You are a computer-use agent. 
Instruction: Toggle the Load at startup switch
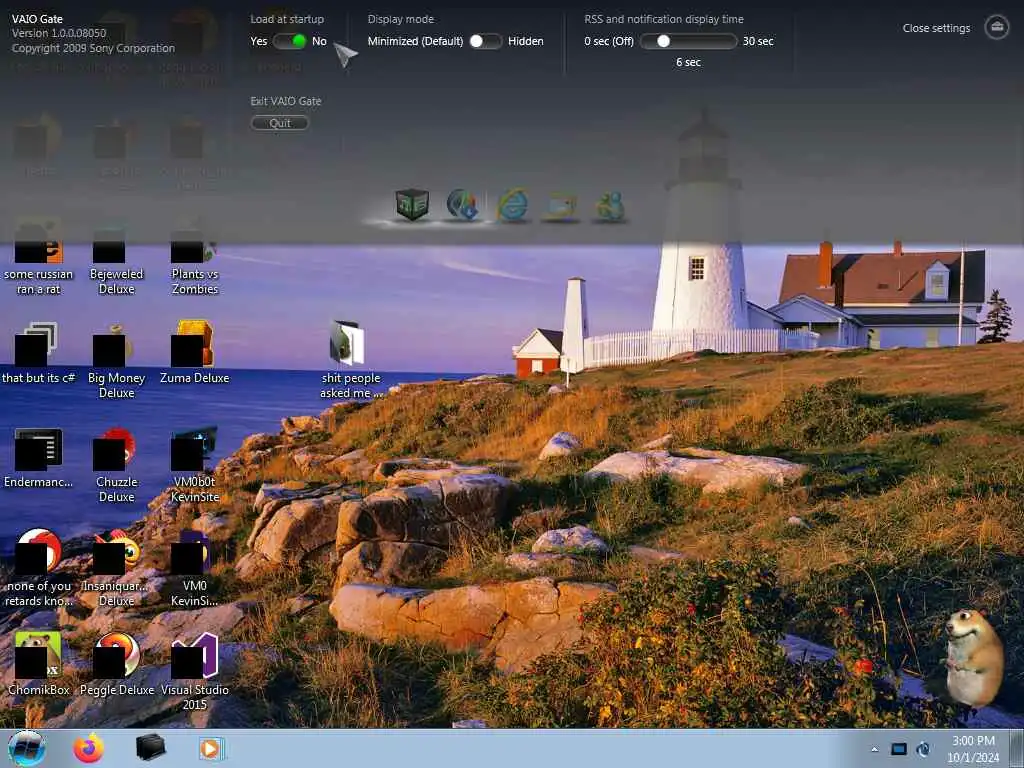pos(290,41)
